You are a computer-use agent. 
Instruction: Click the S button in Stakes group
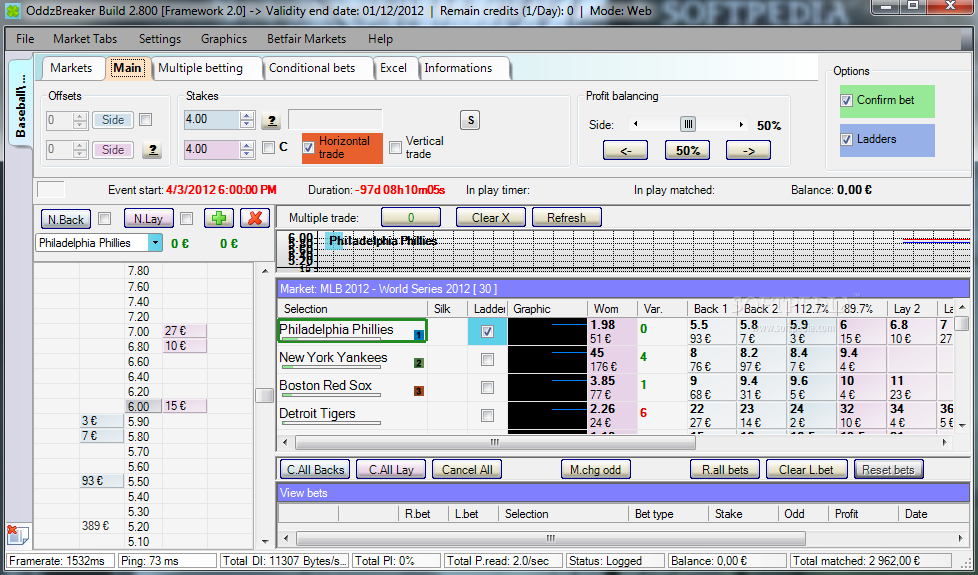[470, 120]
